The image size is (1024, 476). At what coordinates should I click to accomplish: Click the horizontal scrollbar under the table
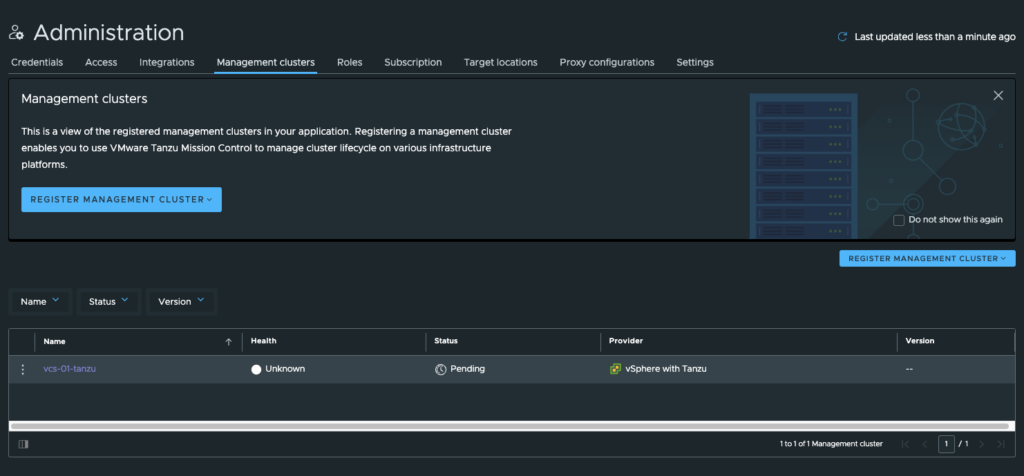click(510, 426)
